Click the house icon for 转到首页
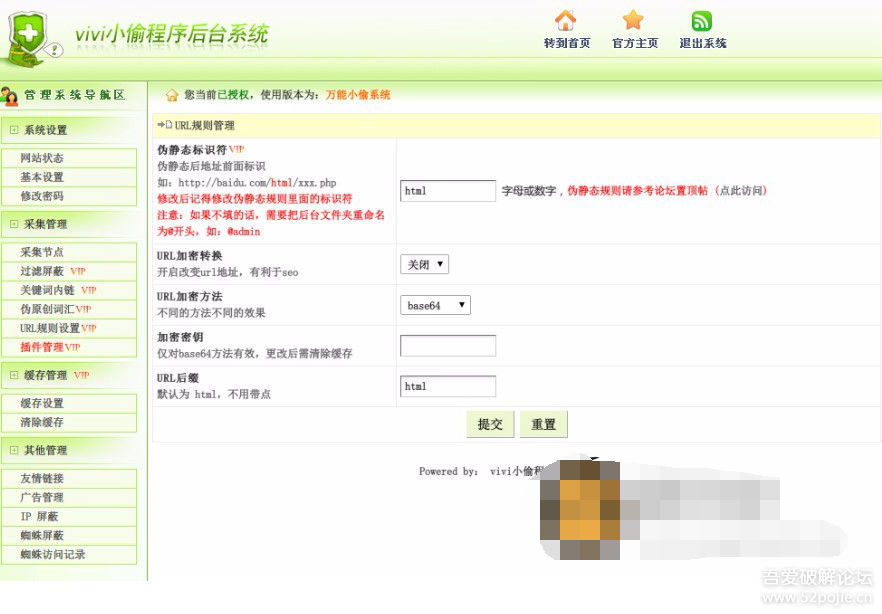The image size is (882, 614). coord(566,20)
